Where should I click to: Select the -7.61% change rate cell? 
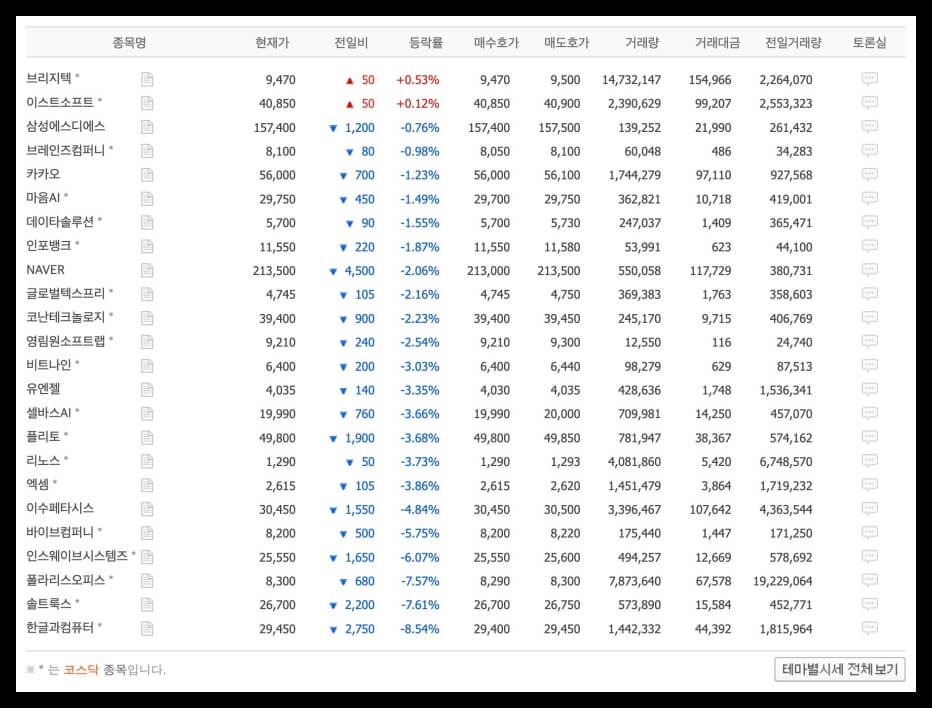click(x=420, y=605)
